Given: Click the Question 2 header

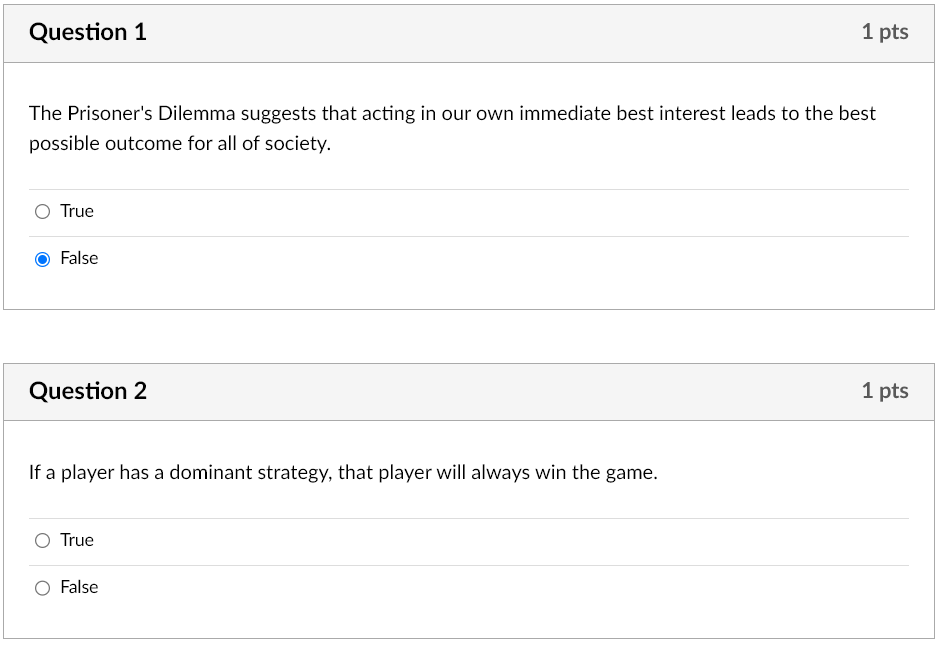Looking at the screenshot, I should tap(88, 391).
